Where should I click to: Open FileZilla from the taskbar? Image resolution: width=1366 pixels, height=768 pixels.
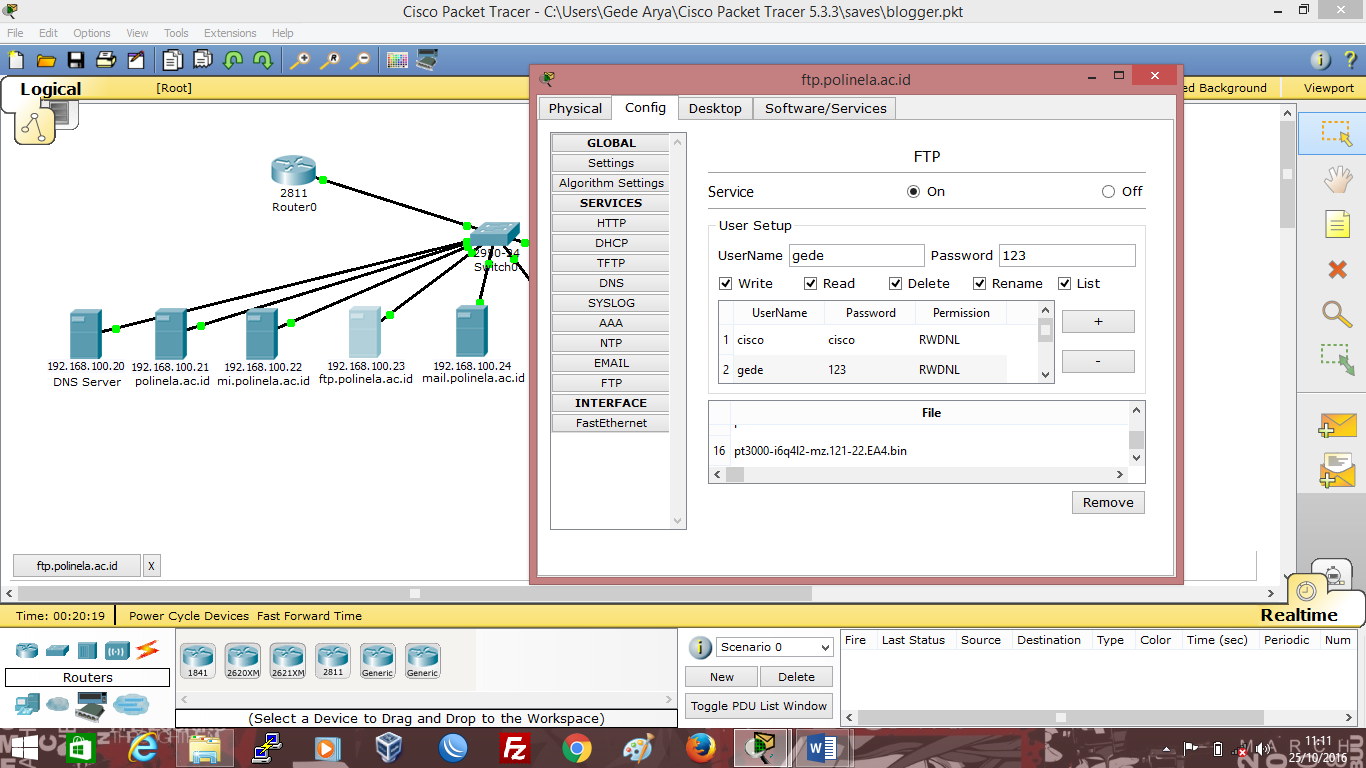[515, 748]
